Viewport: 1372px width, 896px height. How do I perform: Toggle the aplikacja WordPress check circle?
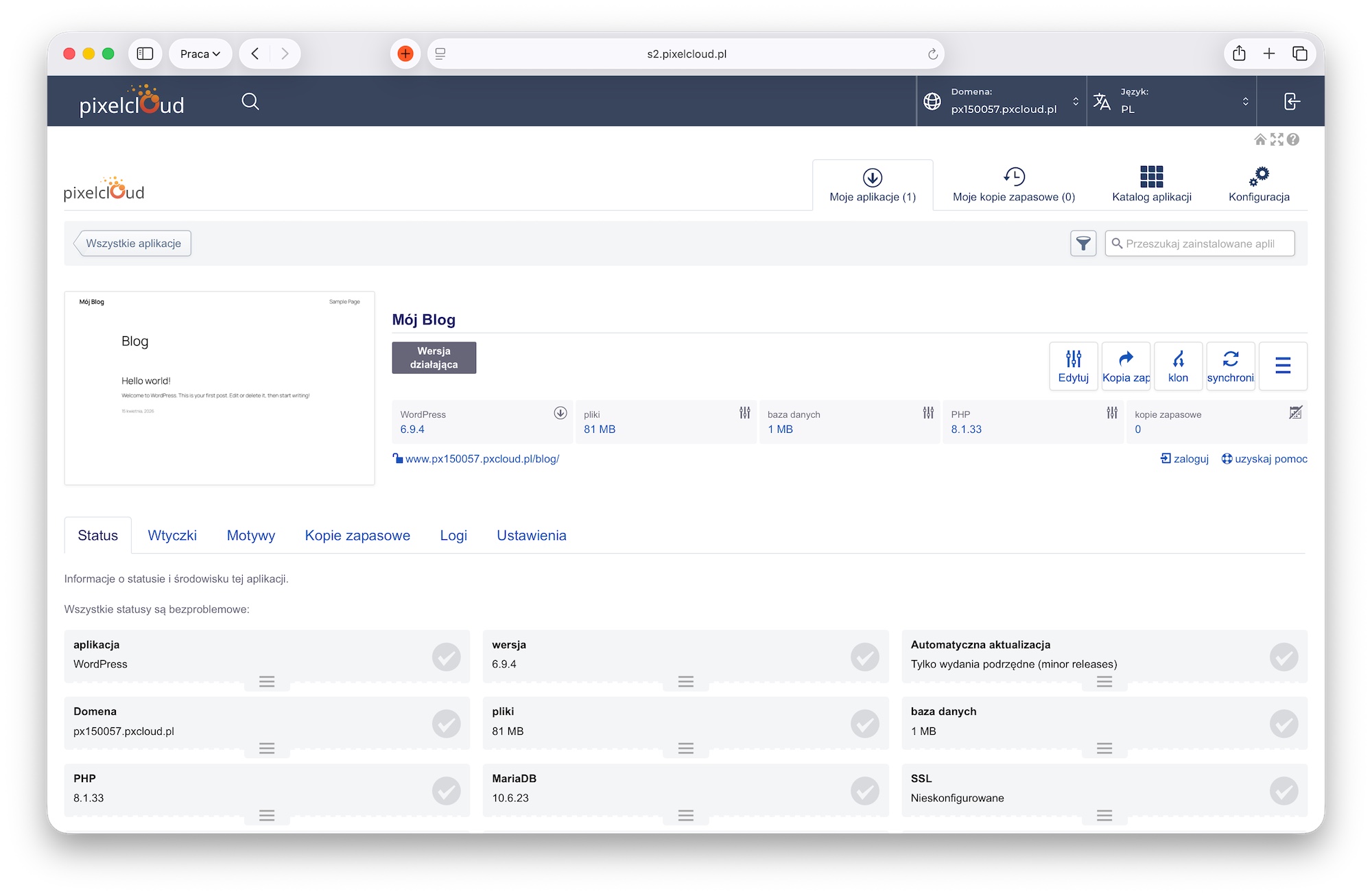446,657
